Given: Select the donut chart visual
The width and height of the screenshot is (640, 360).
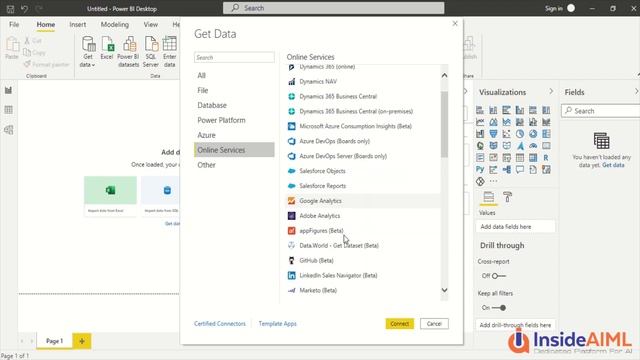Looking at the screenshot, I should tap(533, 134).
